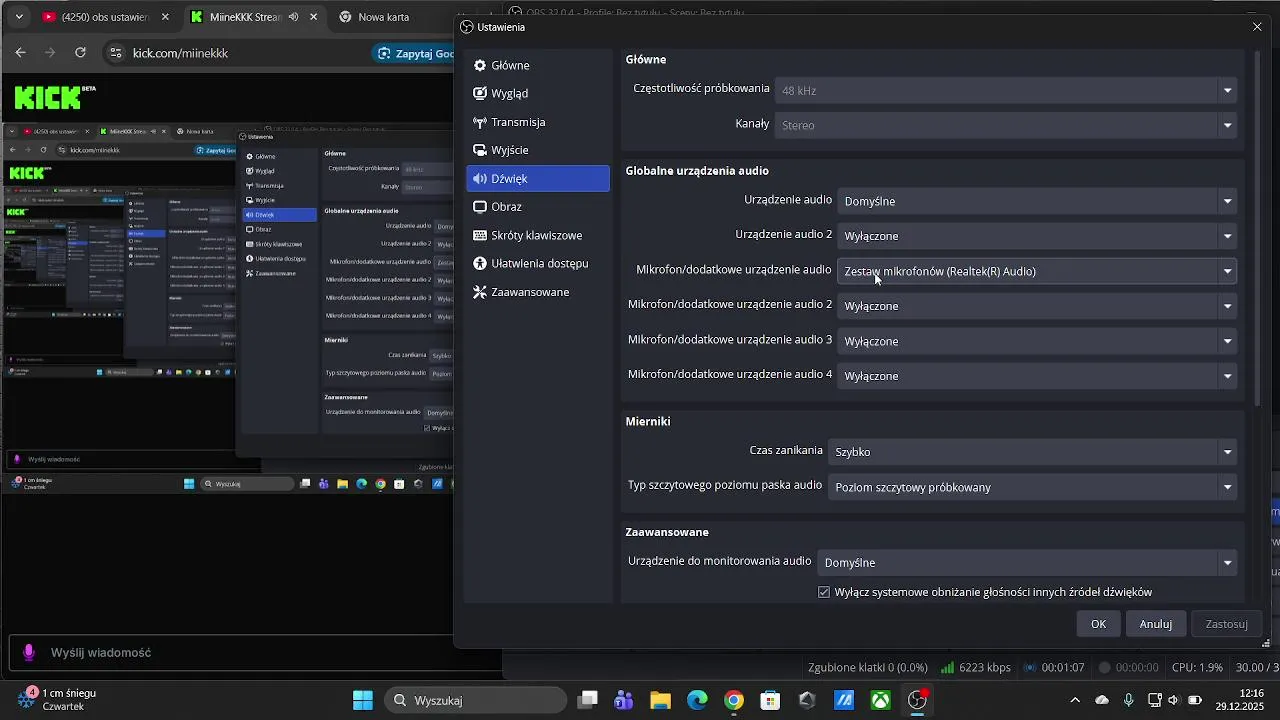Click the OK button

(1098, 624)
